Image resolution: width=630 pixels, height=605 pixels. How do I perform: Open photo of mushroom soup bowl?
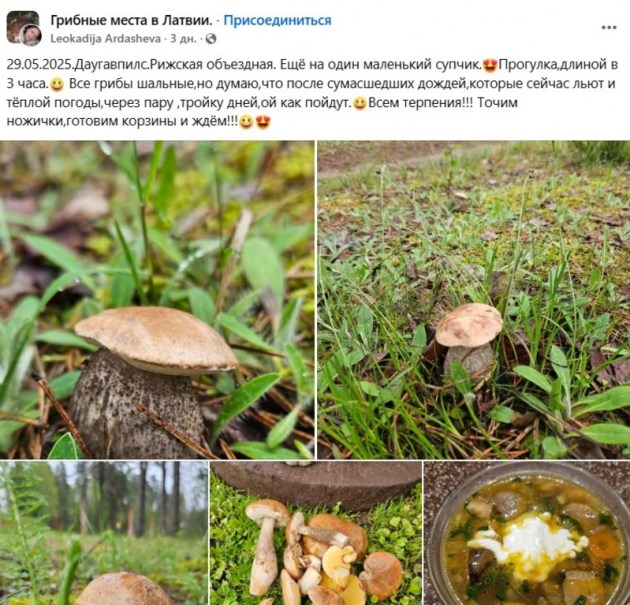[x=527, y=533]
